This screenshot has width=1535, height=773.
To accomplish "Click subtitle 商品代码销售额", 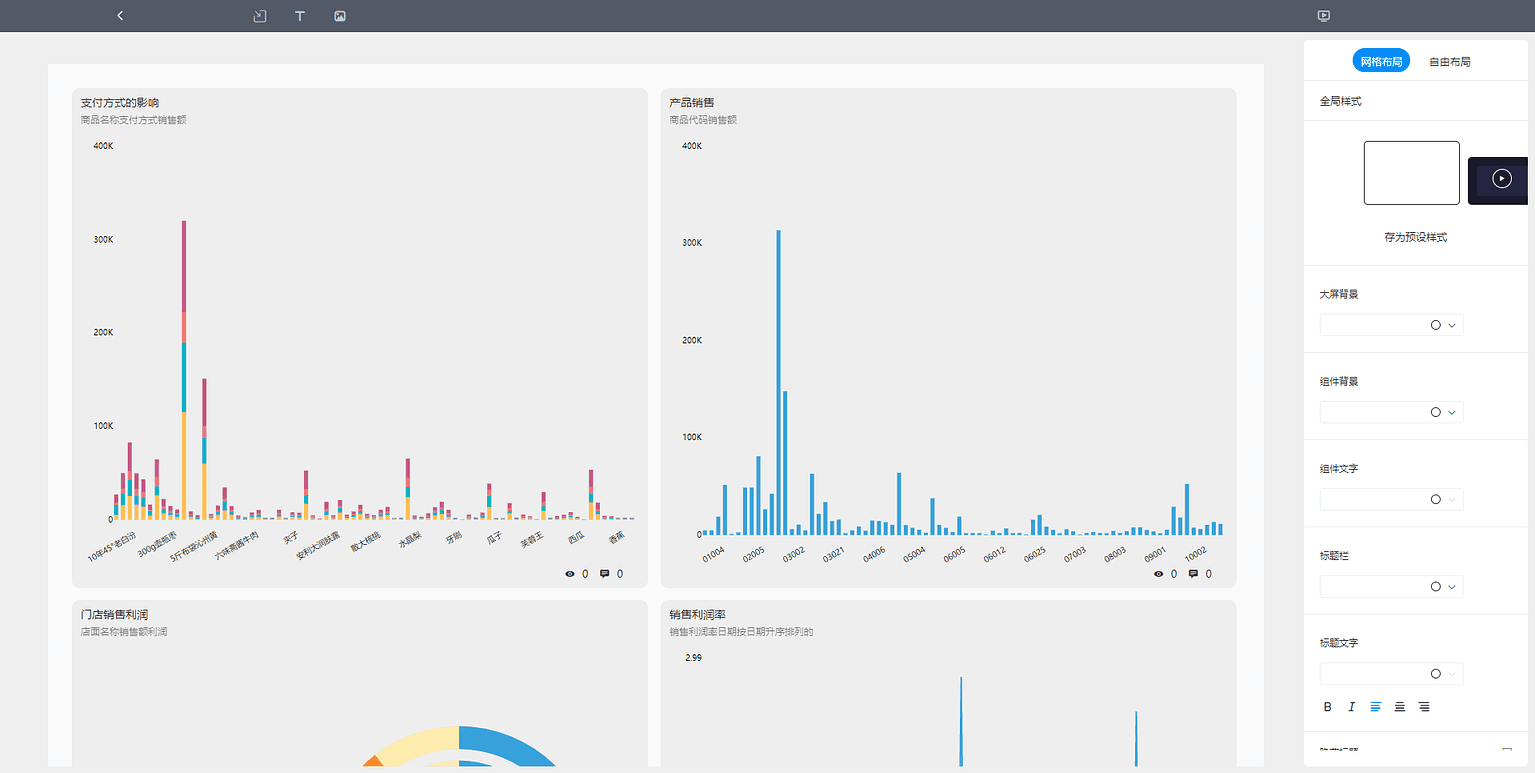I will point(703,120).
